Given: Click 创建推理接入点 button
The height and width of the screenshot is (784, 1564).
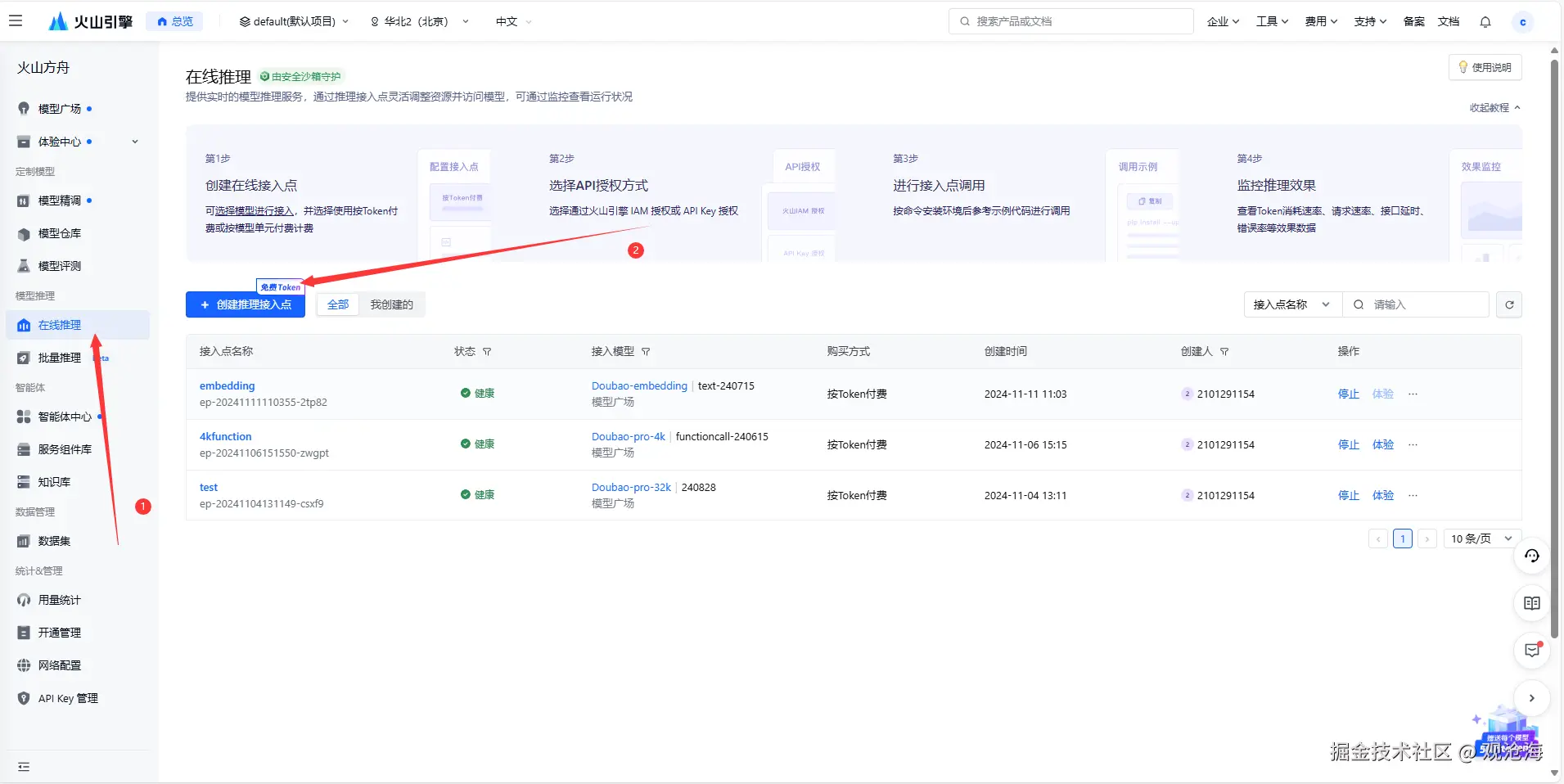Looking at the screenshot, I should pos(246,304).
